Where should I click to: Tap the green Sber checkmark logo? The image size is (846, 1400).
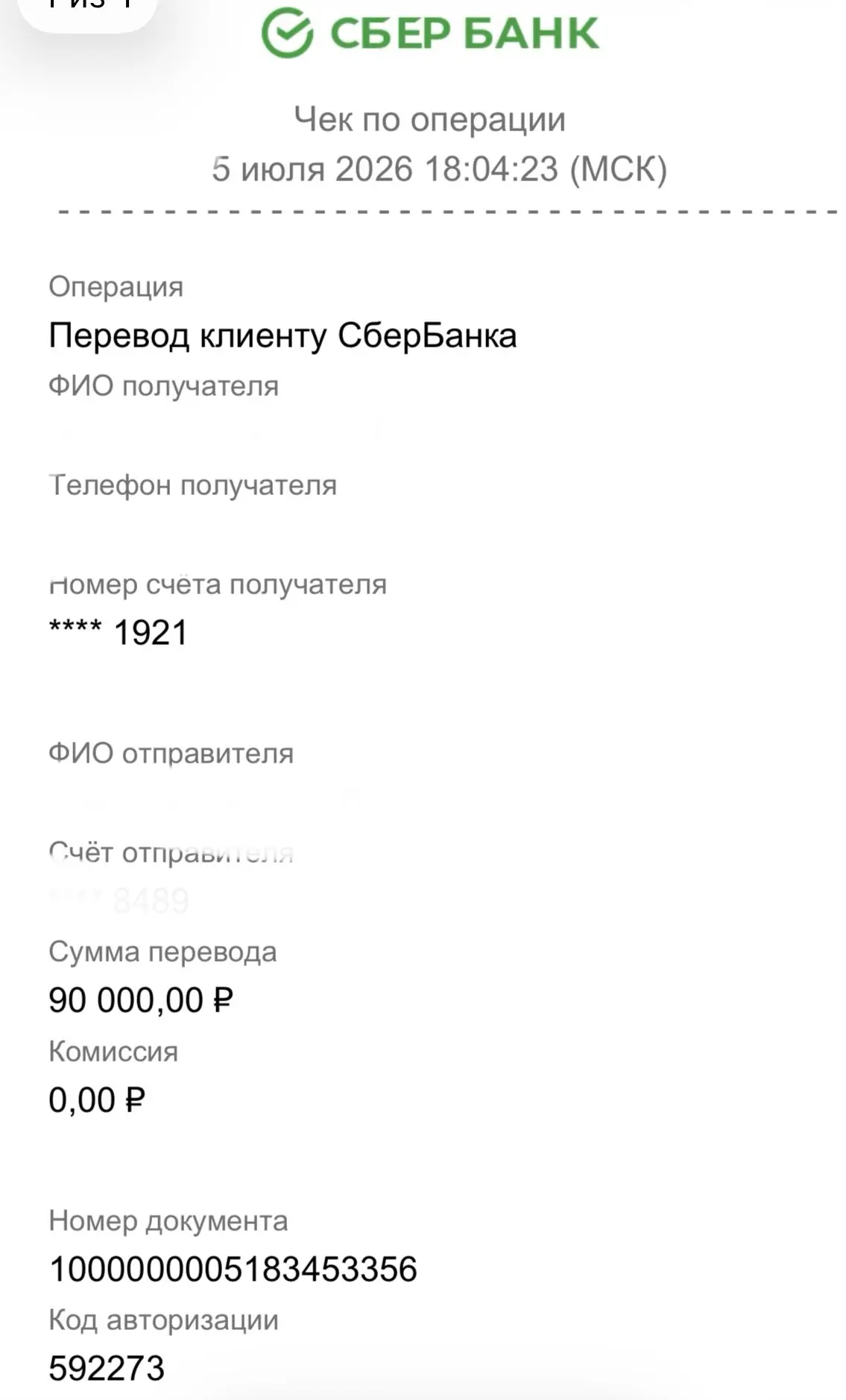click(287, 32)
